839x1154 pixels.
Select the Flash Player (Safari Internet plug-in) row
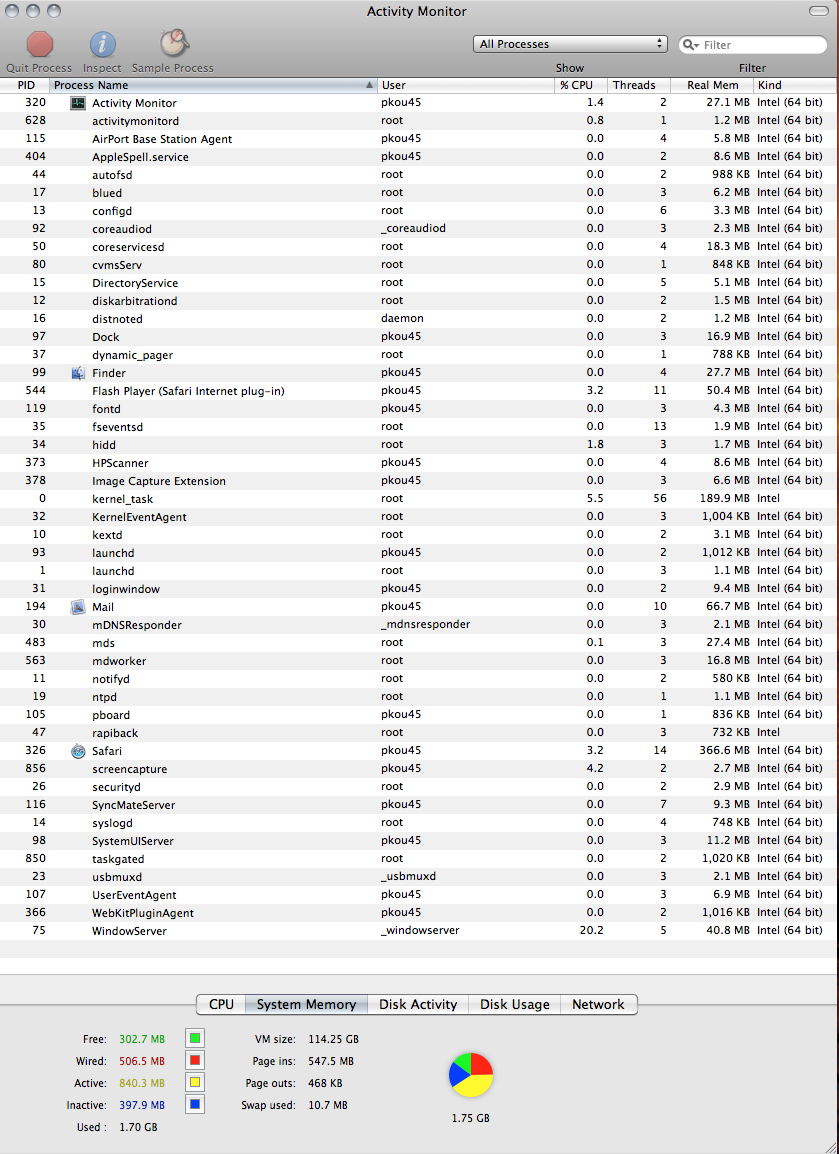tap(418, 391)
